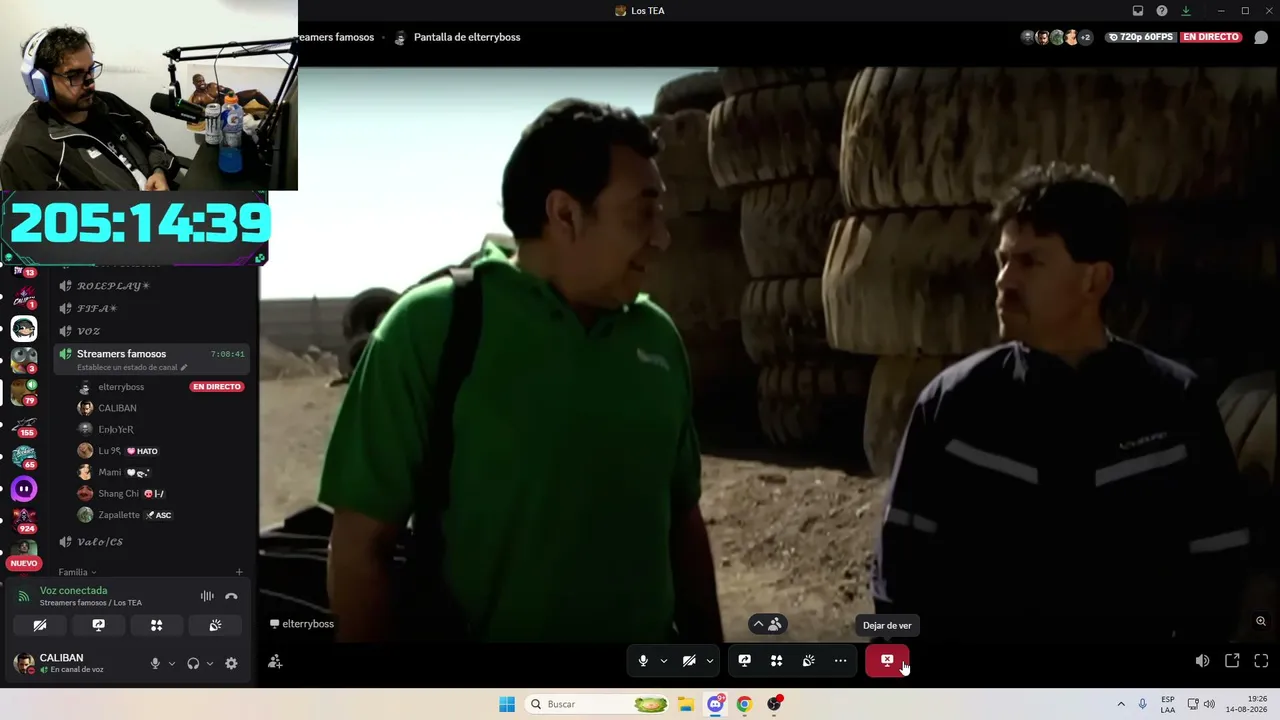Mute microphone in the user panel
The image size is (1280, 720).
(155, 663)
